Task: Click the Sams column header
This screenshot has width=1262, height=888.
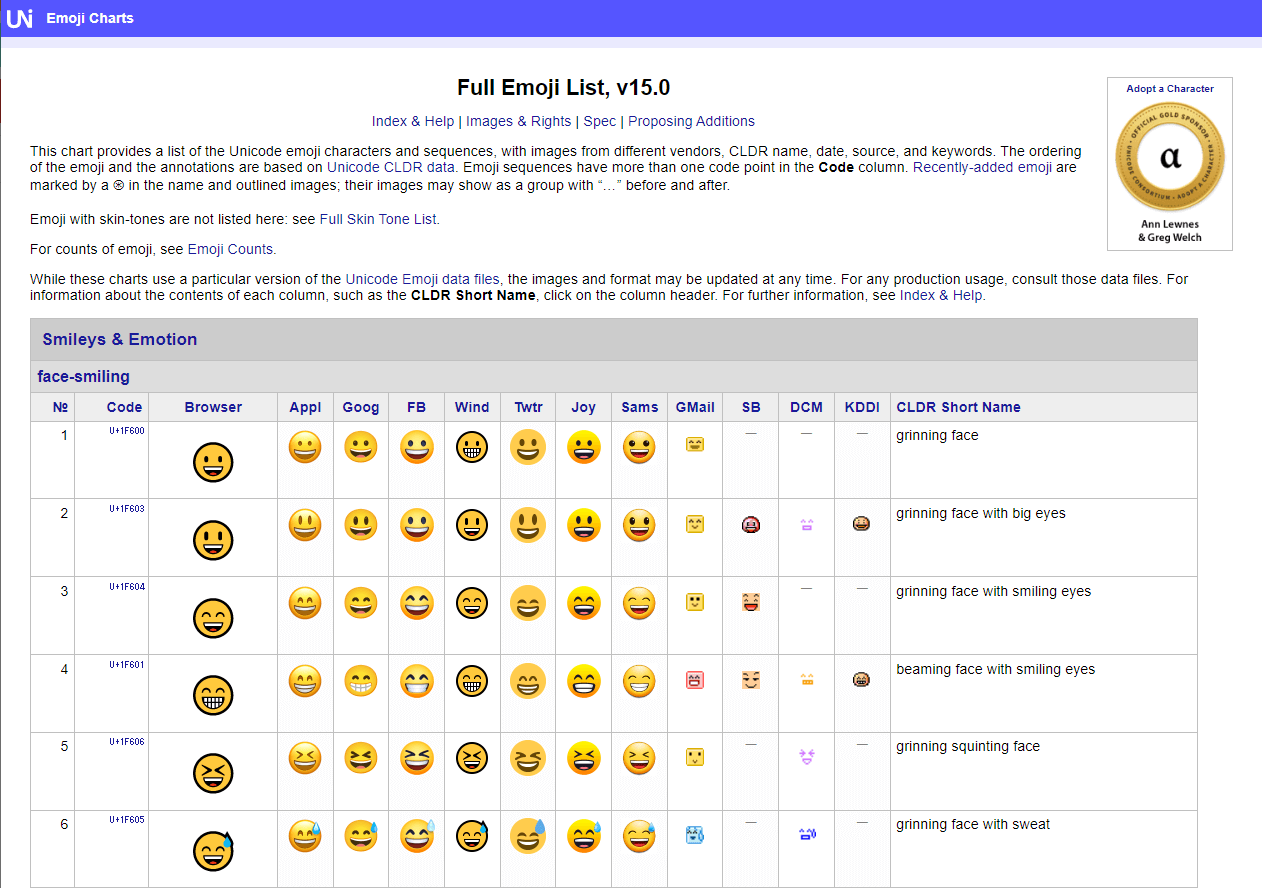Action: tap(639, 407)
